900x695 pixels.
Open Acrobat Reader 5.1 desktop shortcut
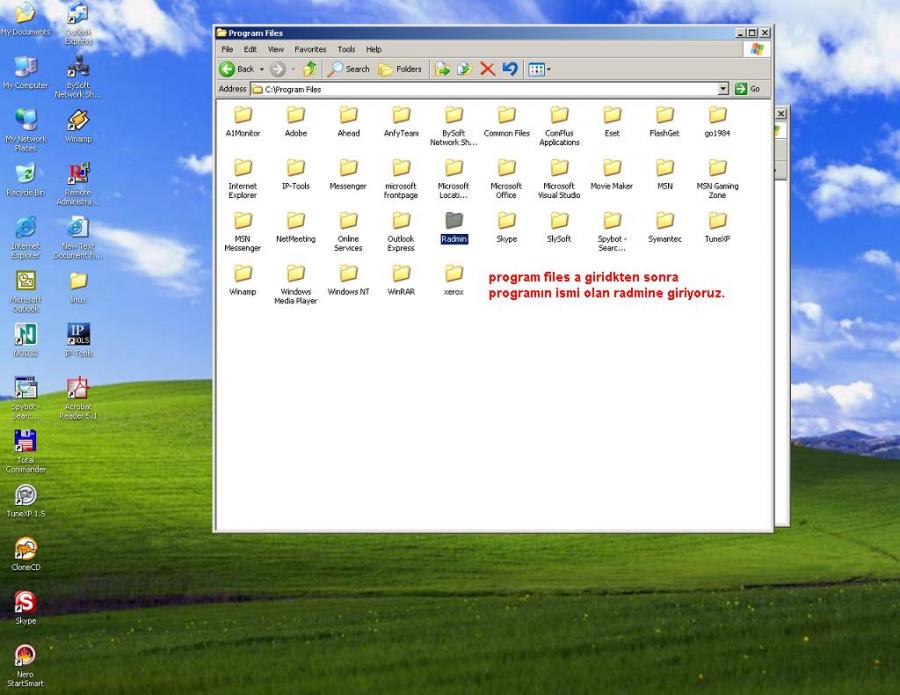point(78,398)
